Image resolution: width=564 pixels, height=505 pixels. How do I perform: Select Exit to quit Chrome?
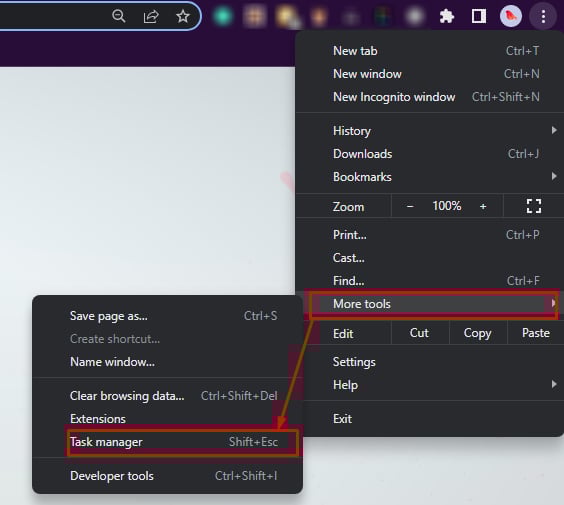pyautogui.click(x=430, y=419)
